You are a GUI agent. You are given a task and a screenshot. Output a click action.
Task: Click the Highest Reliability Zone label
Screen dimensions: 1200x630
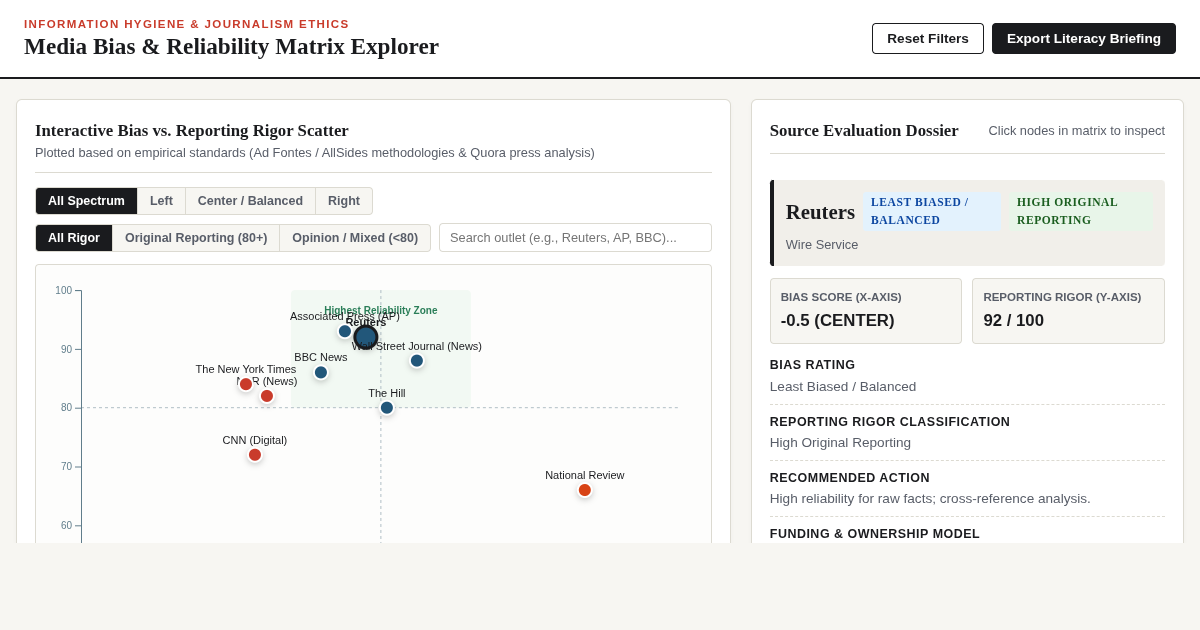coord(381,310)
